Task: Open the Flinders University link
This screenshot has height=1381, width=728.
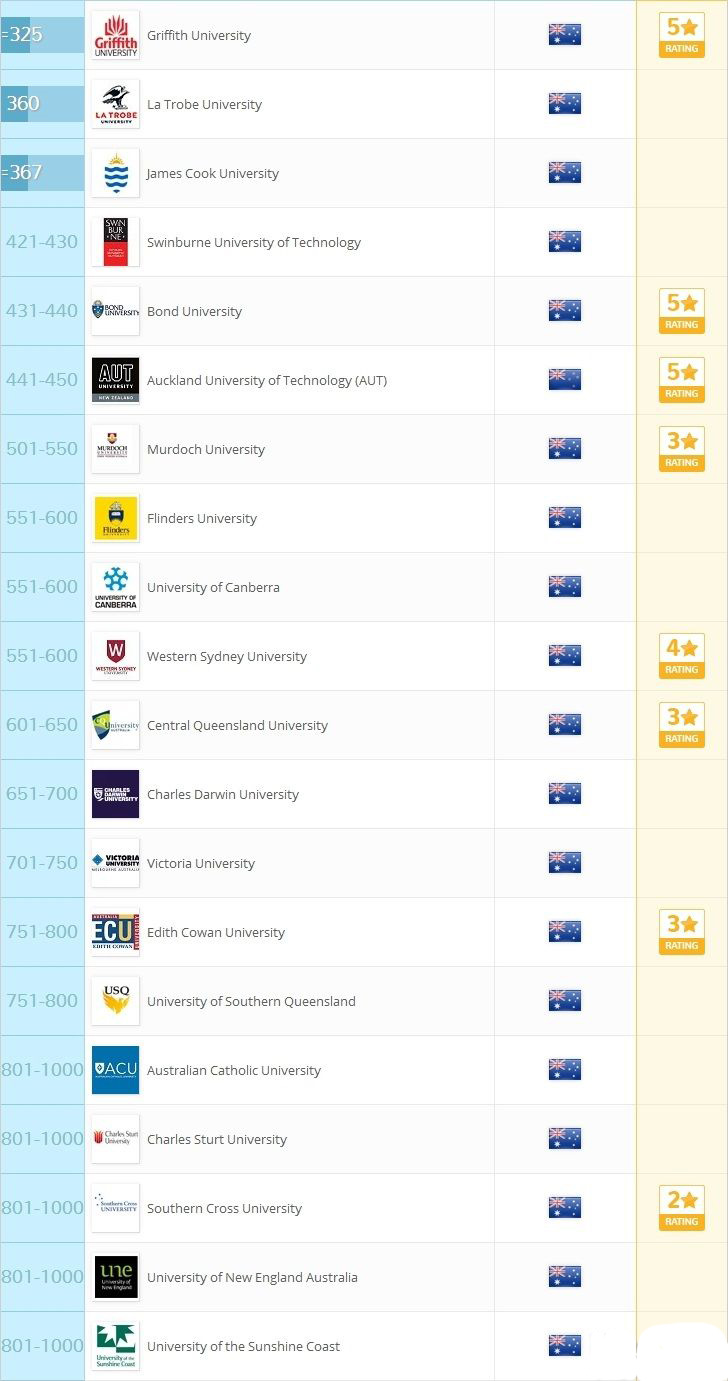Action: [x=202, y=519]
